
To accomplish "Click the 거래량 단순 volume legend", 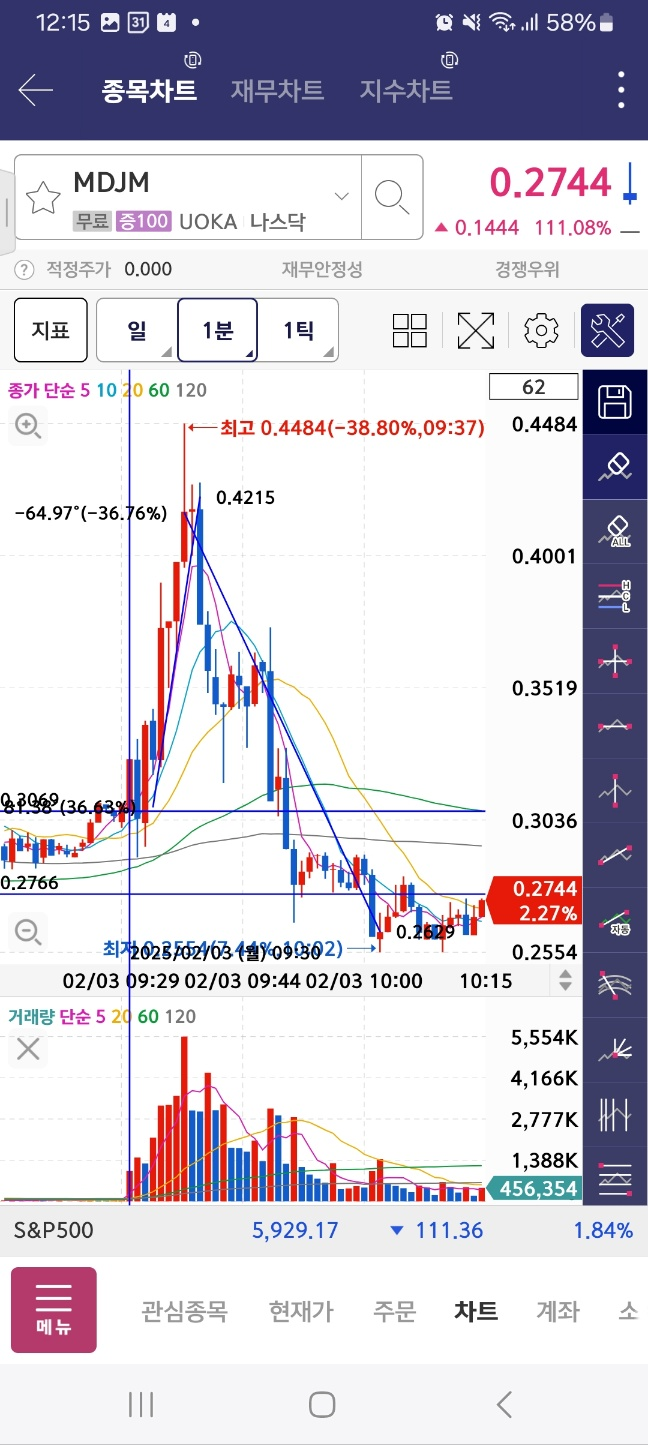I will click(102, 1017).
